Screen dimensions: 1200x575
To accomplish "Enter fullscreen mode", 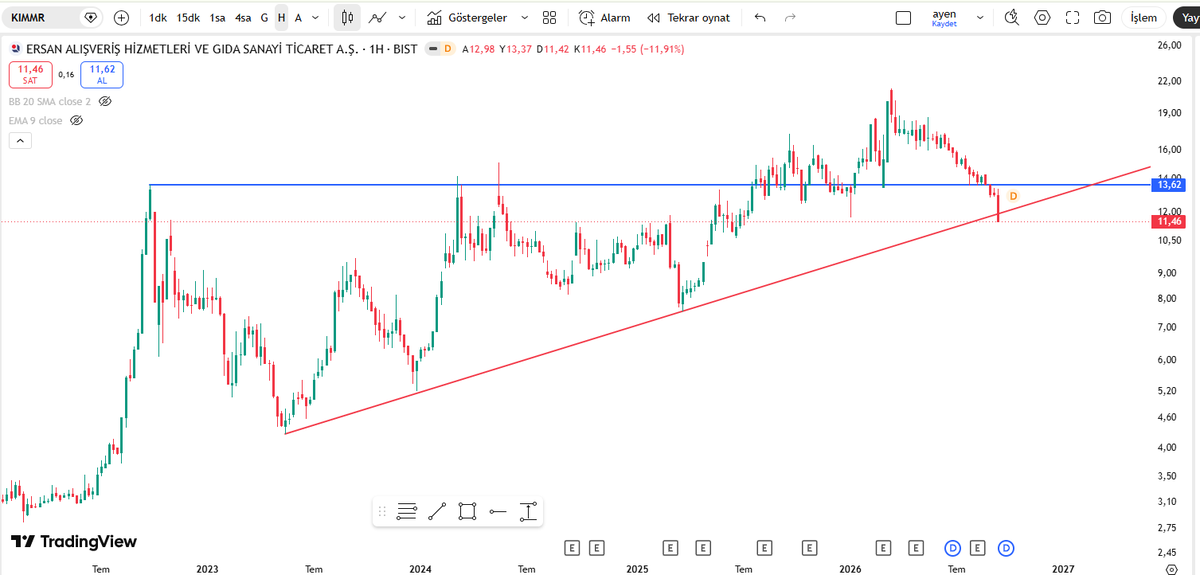I will click(1073, 17).
